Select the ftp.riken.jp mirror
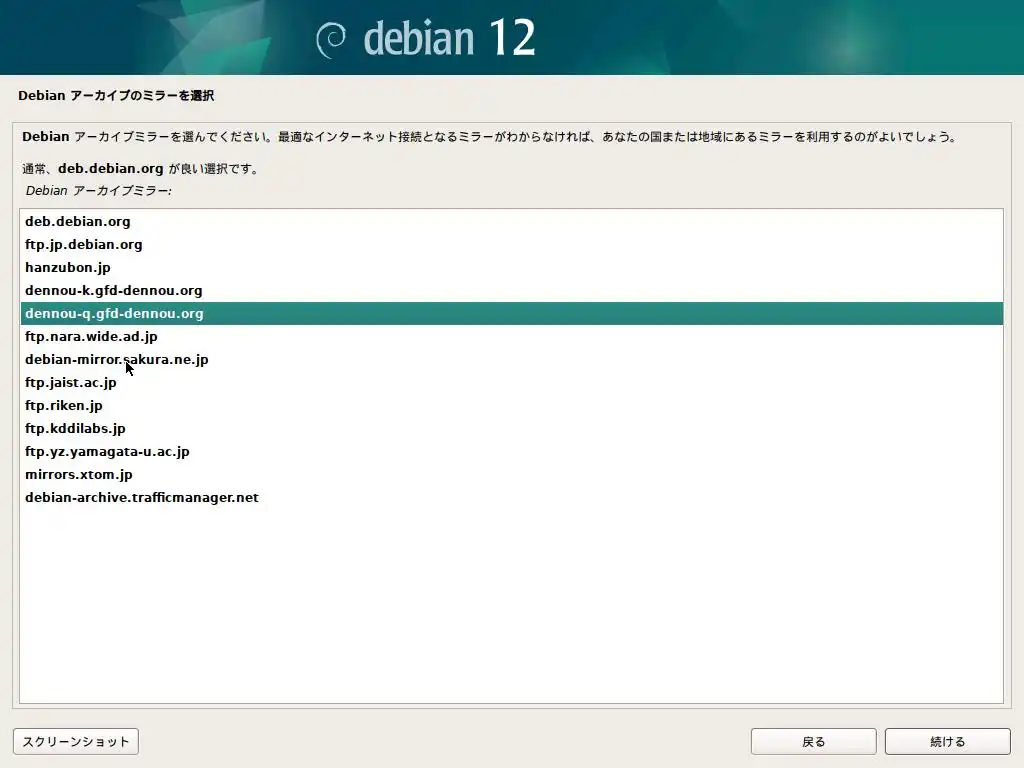The height and width of the screenshot is (768, 1024). point(511,405)
